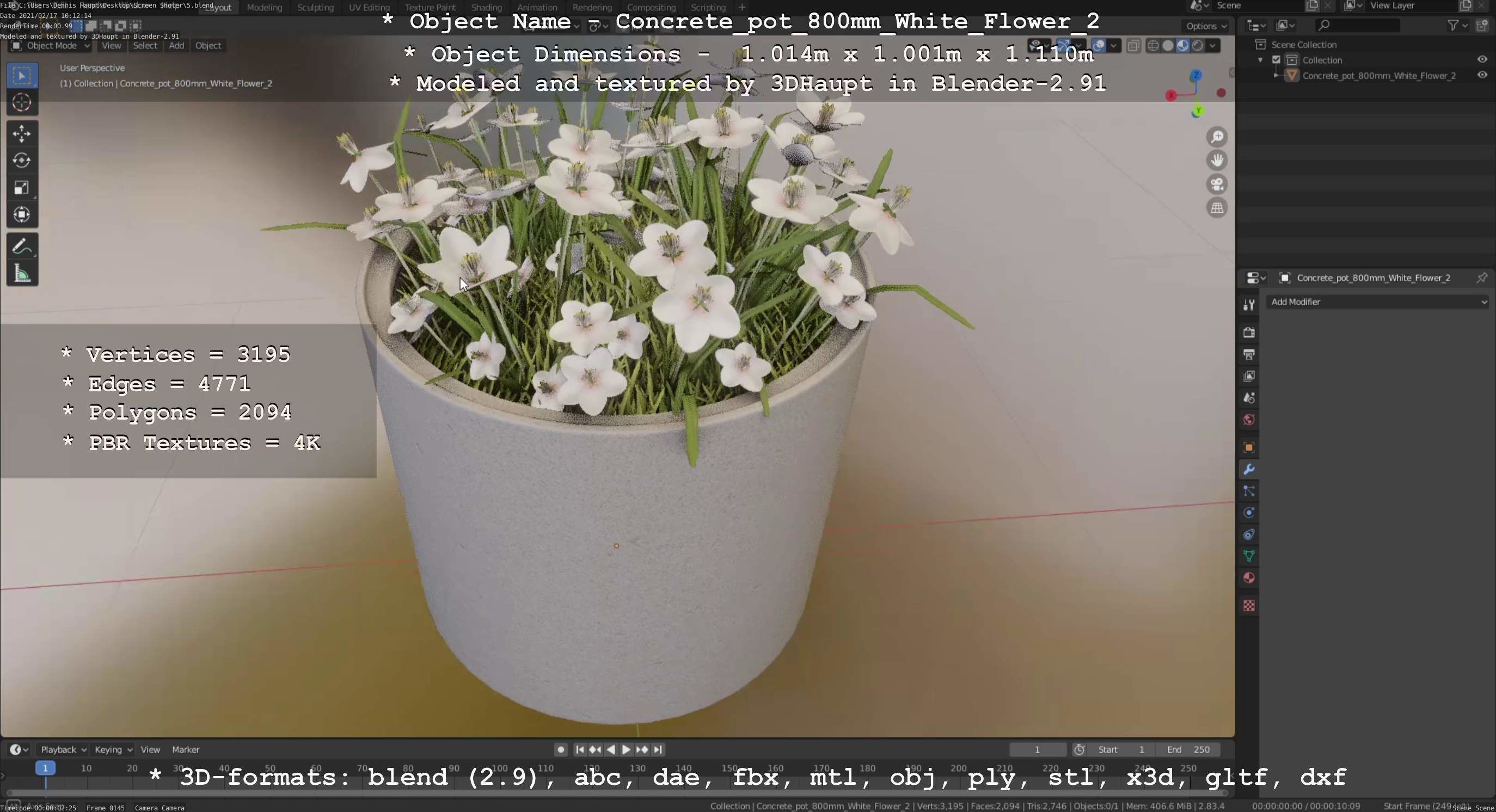Switch to Sculpting workspace tab
Screen dimensions: 1496x812
(315, 8)
